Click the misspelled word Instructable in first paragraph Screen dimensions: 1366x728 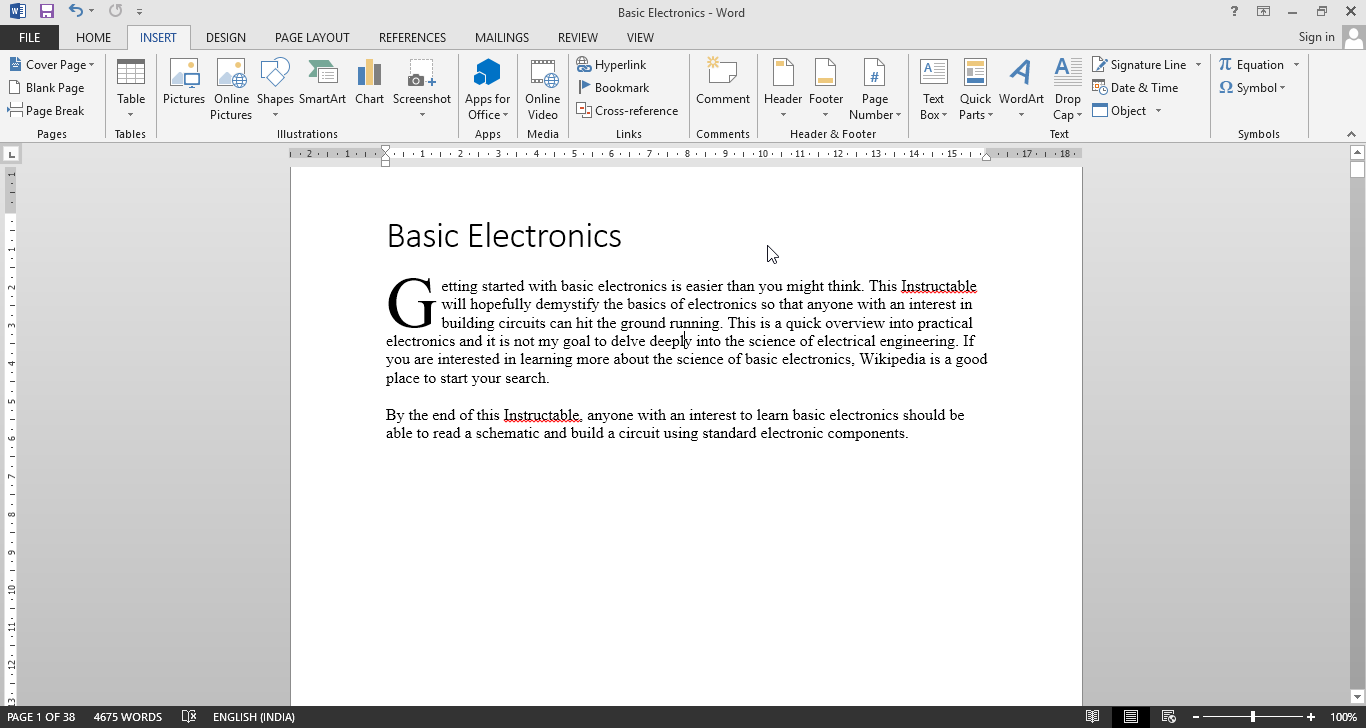pyautogui.click(x=938, y=286)
